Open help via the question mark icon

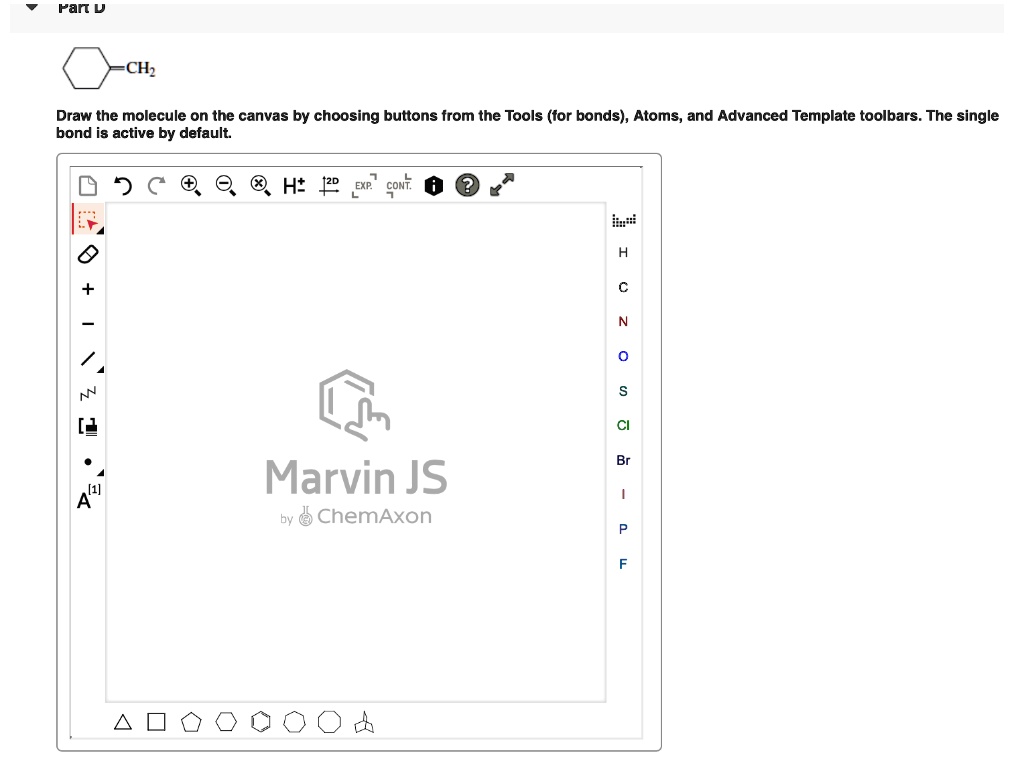[466, 185]
